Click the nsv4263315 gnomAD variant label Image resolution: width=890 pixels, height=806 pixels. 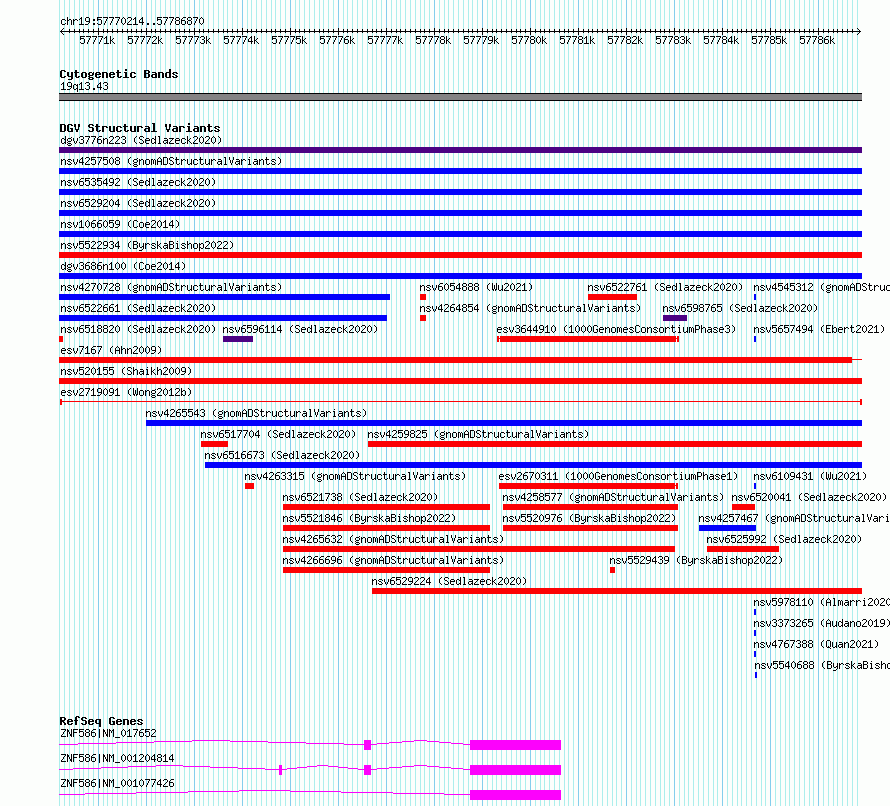[x=355, y=476]
